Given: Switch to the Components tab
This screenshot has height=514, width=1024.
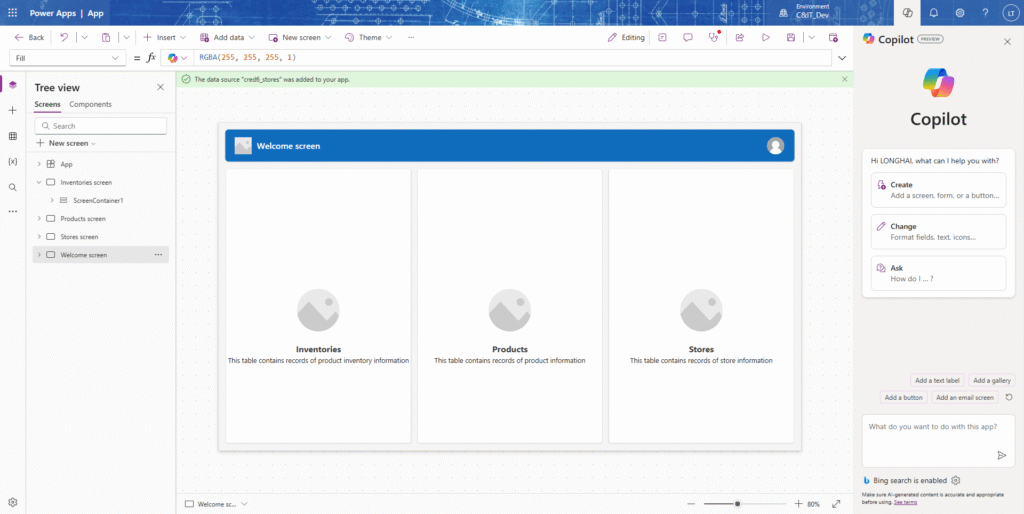Looking at the screenshot, I should [90, 104].
